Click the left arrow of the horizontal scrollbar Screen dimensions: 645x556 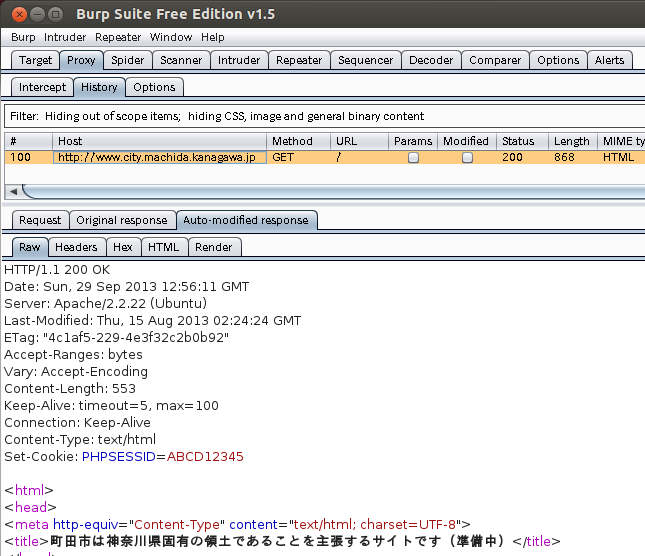pyautogui.click(x=14, y=192)
